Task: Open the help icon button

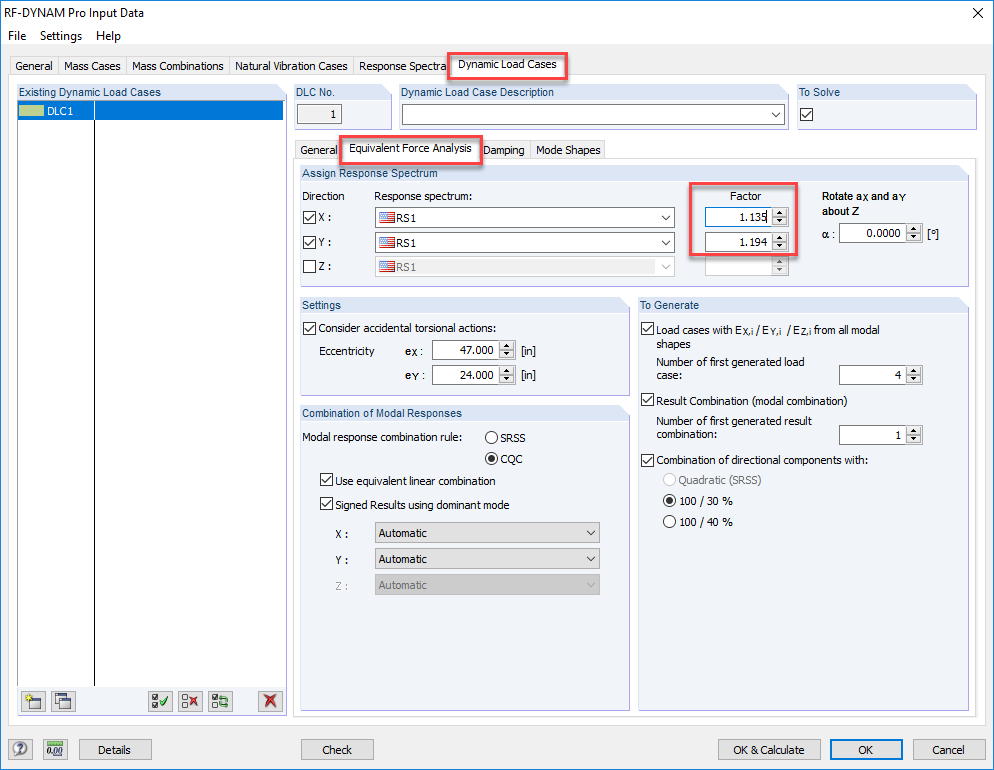Action: 20,750
